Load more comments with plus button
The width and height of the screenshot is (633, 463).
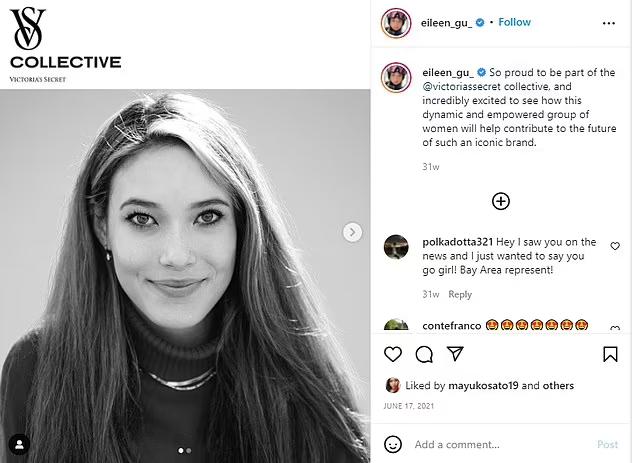click(501, 201)
